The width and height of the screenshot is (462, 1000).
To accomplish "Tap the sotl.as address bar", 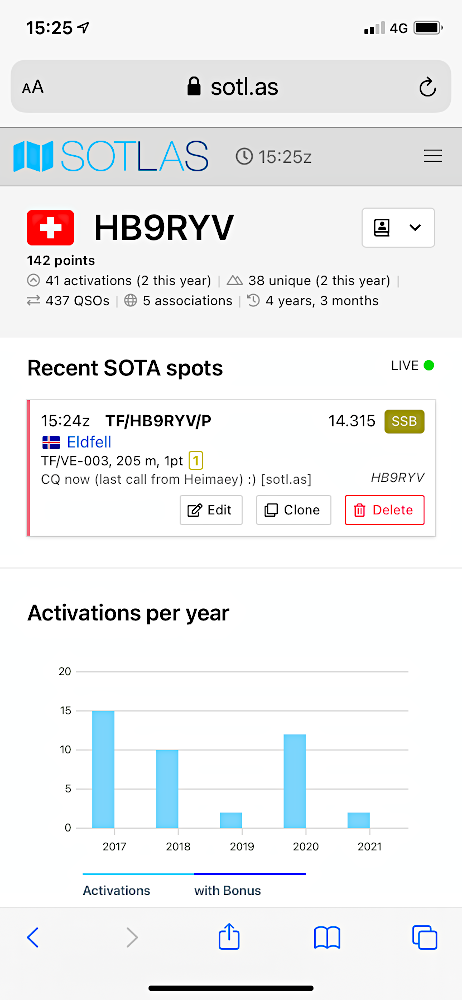I will click(231, 86).
